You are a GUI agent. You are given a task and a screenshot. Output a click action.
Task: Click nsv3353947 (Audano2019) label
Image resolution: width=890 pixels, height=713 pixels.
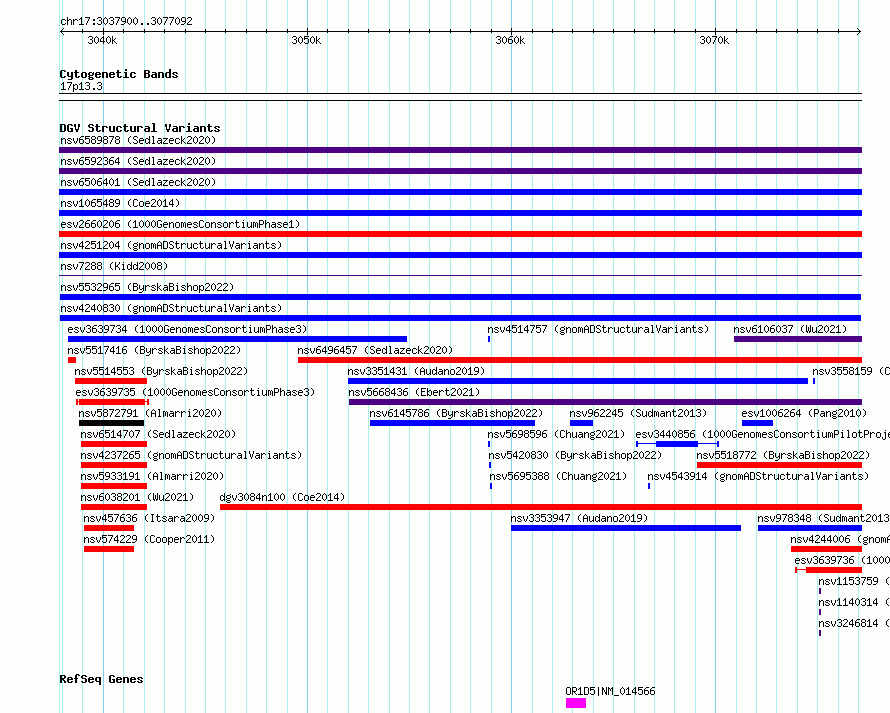coord(579,518)
